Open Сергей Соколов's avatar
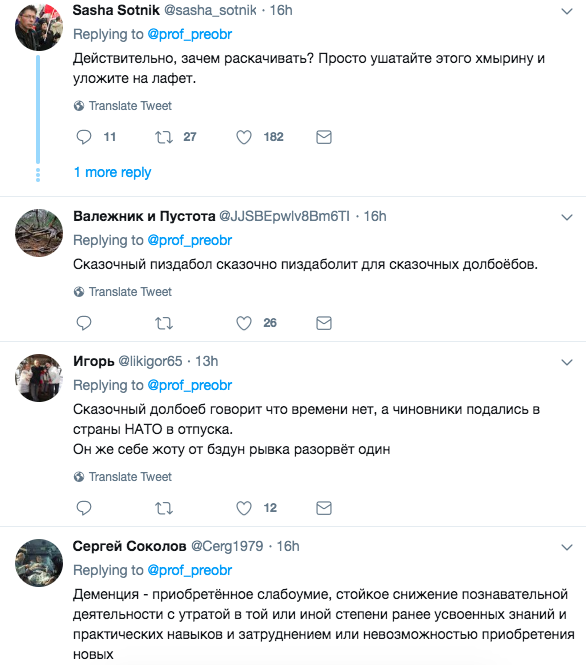The image size is (586, 665). [39, 563]
